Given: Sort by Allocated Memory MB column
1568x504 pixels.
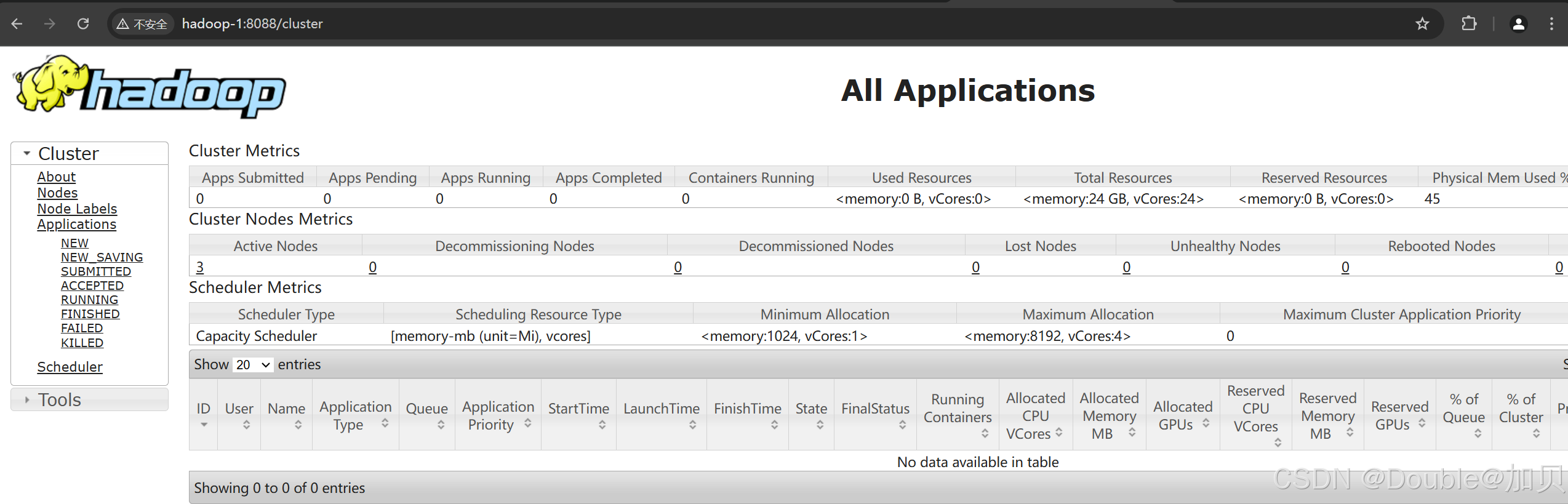Looking at the screenshot, I should point(1109,414).
